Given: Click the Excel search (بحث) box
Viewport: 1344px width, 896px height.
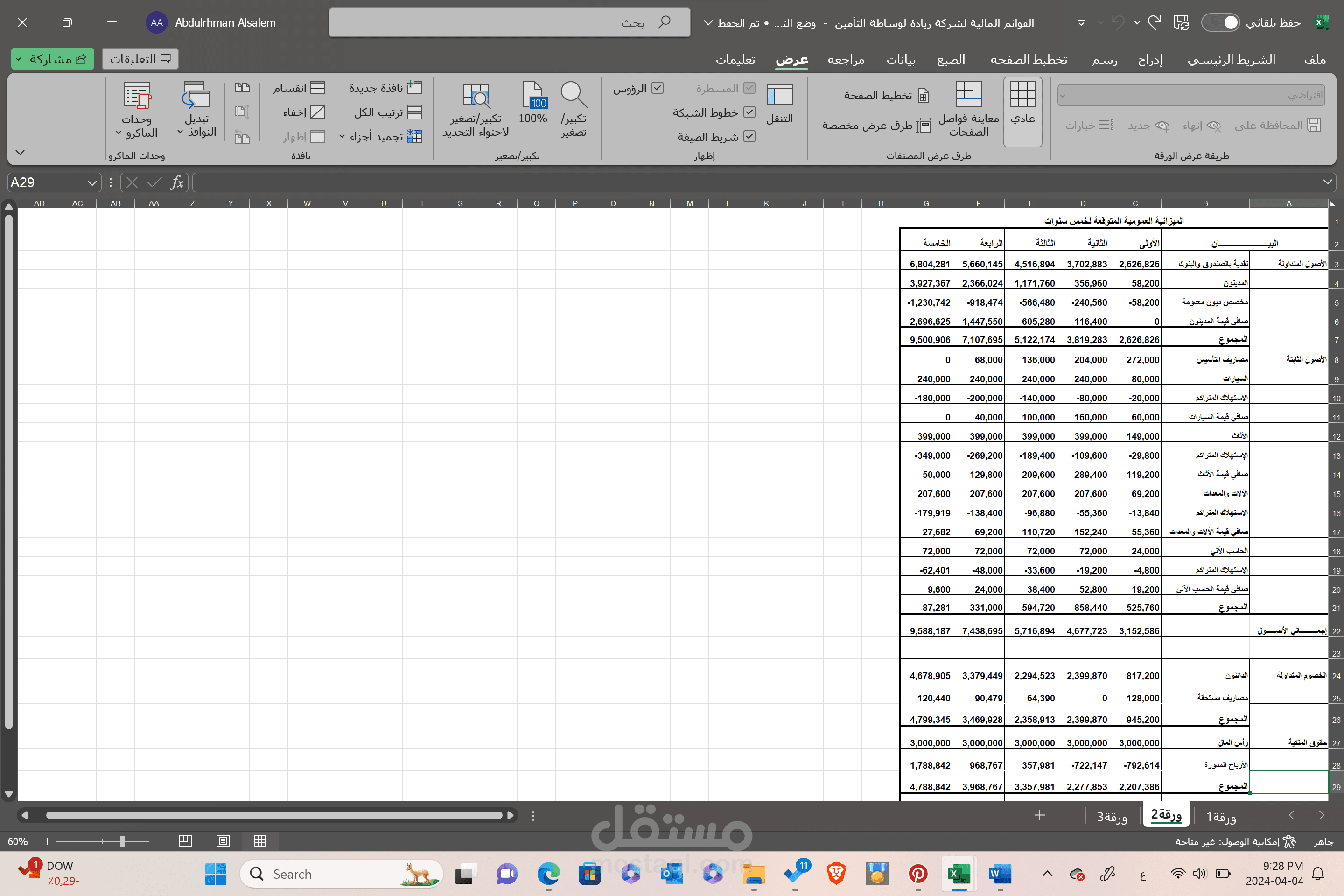Looking at the screenshot, I should point(509,23).
